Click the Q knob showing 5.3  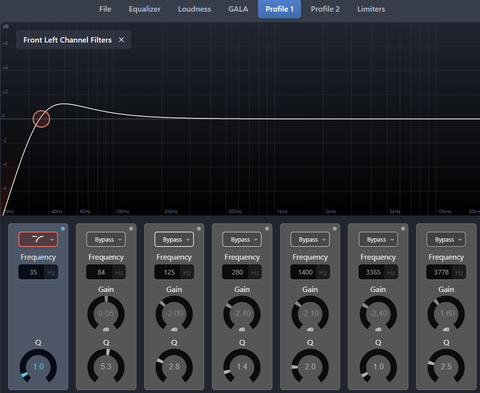point(106,367)
